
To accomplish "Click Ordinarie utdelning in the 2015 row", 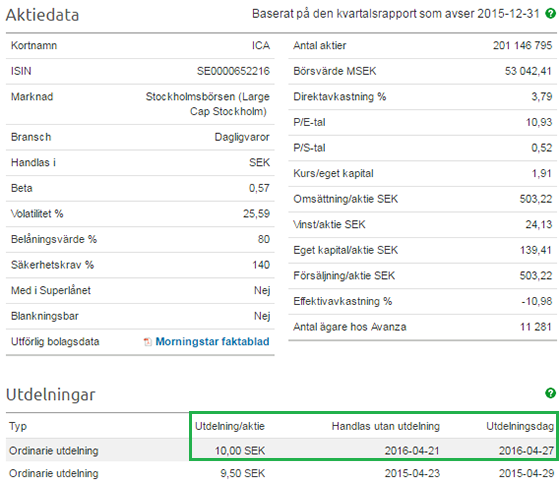I will (x=54, y=473).
